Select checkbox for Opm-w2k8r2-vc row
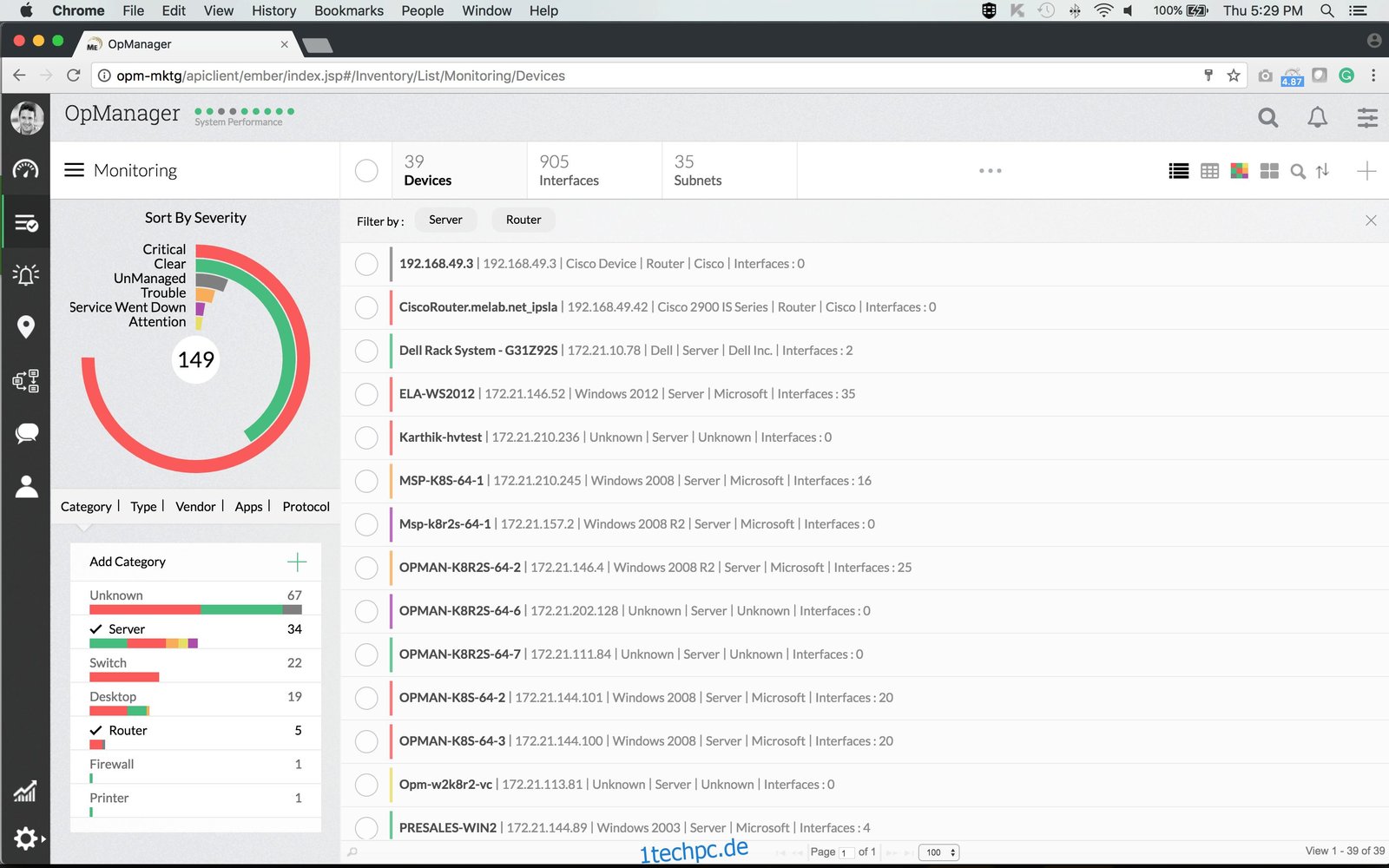This screenshot has width=1389, height=868. point(366,785)
